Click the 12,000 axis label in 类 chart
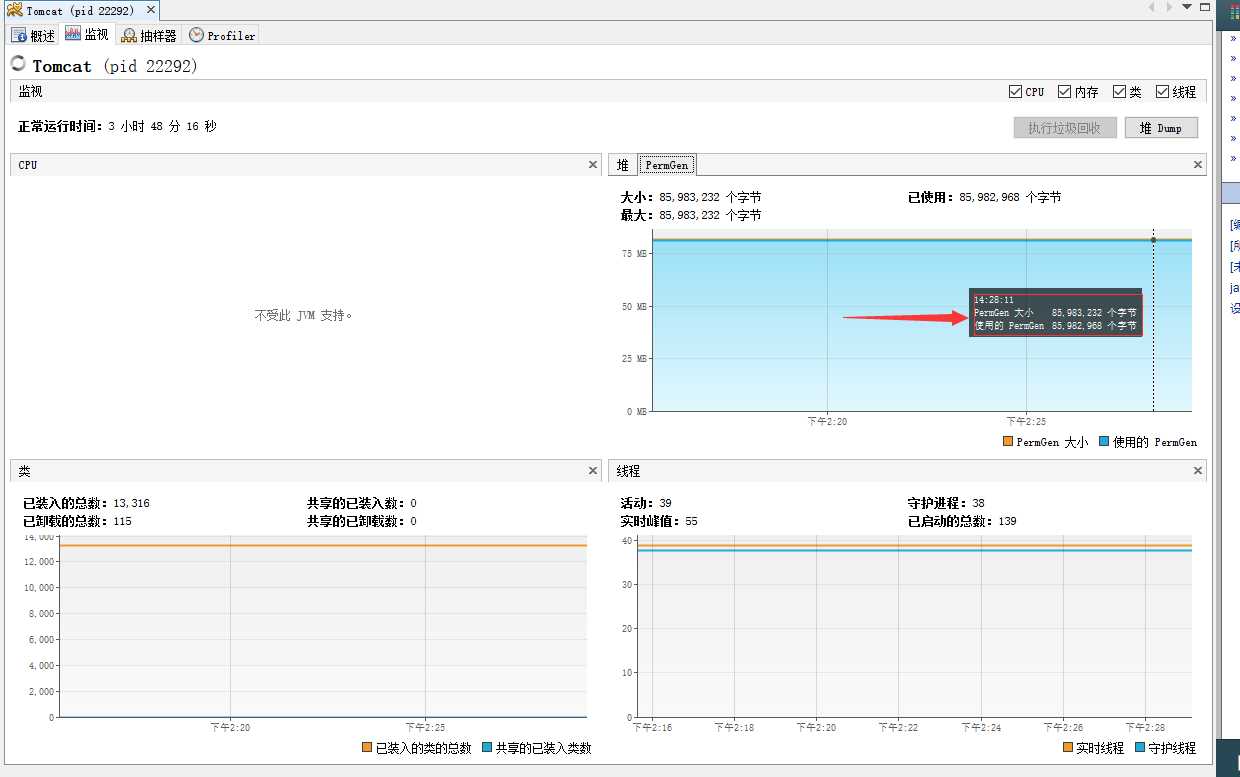 [x=38, y=562]
